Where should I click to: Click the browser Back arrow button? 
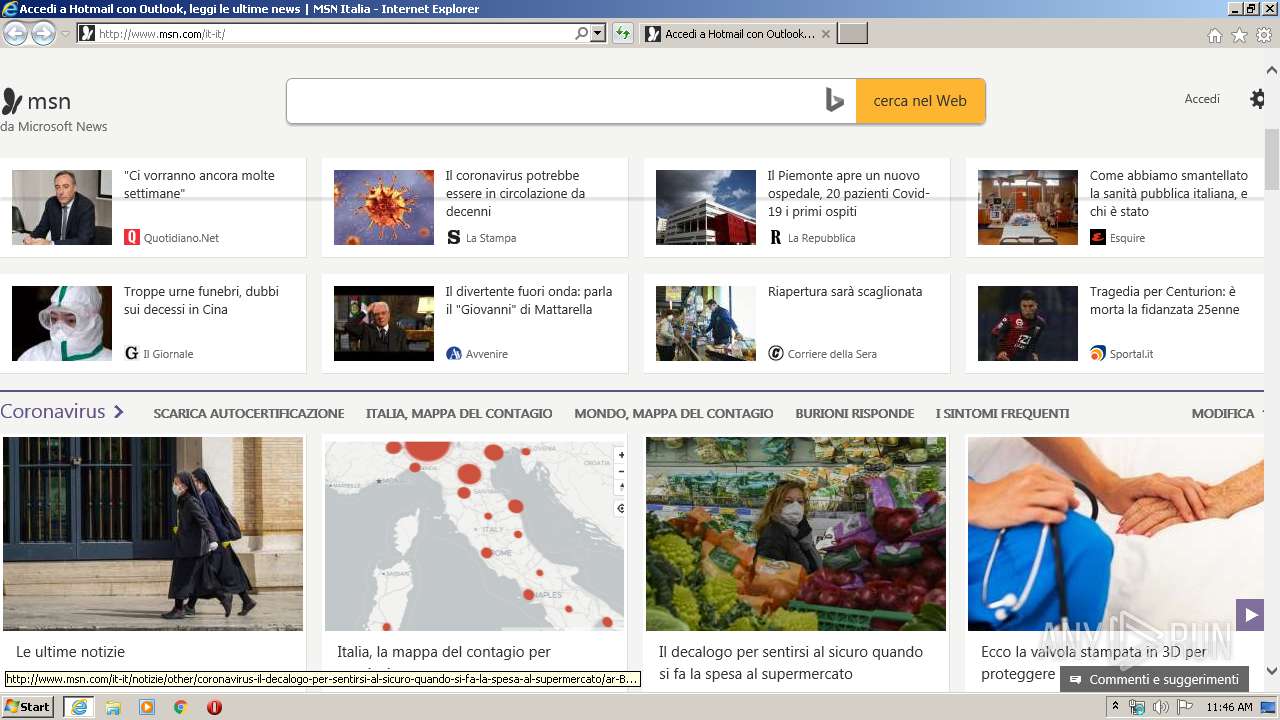click(x=15, y=34)
